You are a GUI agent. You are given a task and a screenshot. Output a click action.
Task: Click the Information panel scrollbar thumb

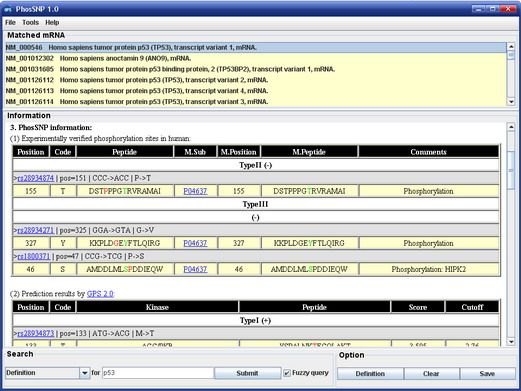511,171
